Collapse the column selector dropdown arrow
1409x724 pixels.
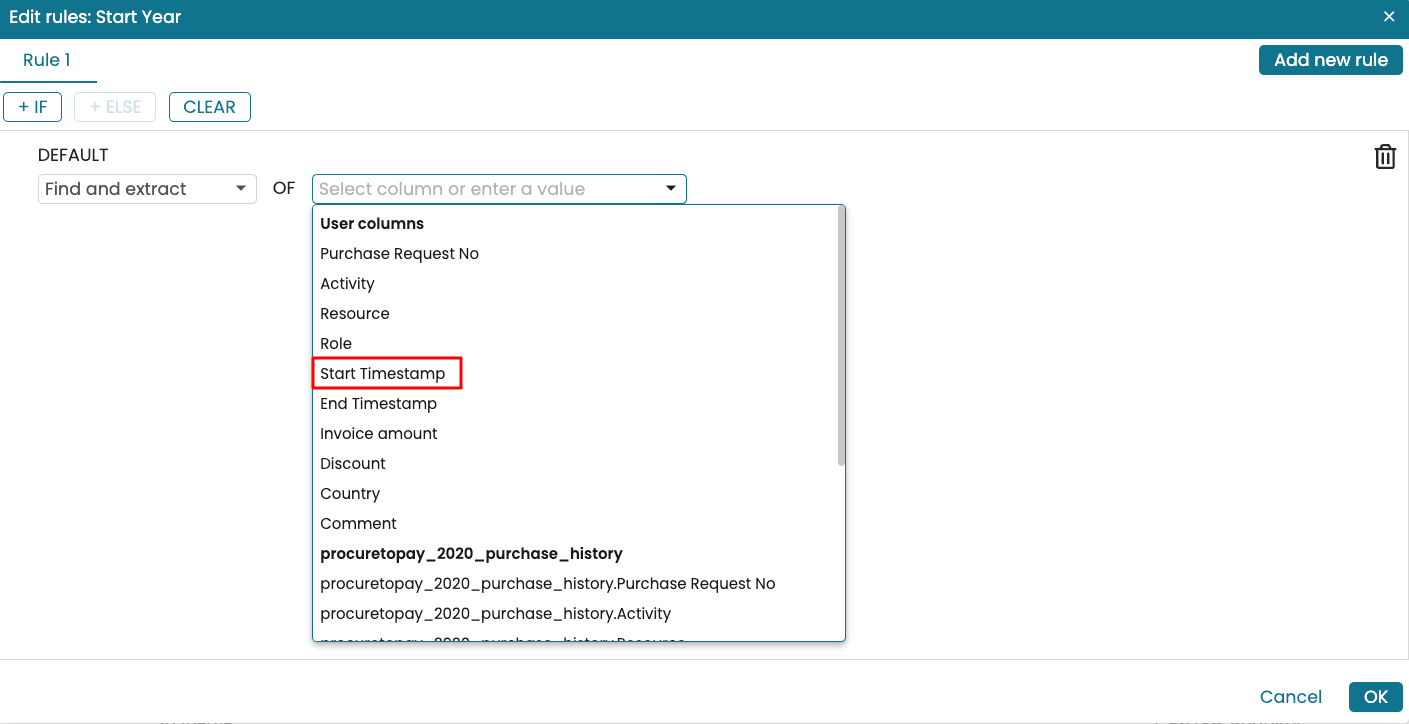pyautogui.click(x=671, y=189)
